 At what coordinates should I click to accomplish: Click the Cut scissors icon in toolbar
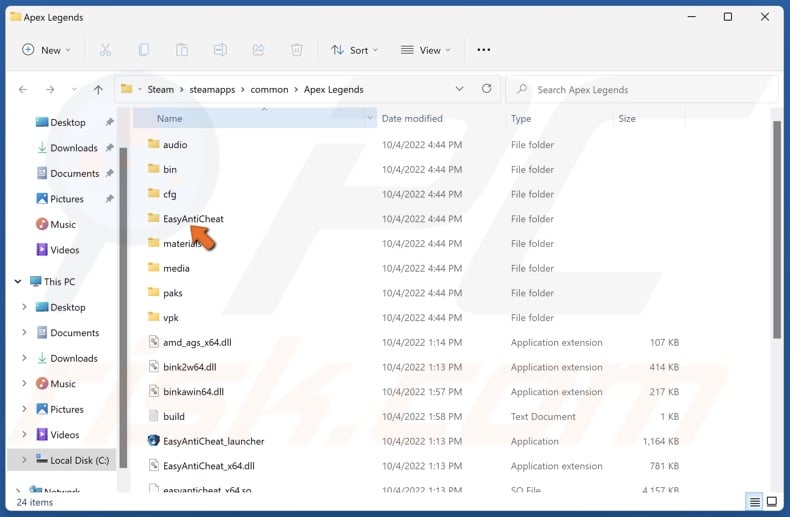105,50
